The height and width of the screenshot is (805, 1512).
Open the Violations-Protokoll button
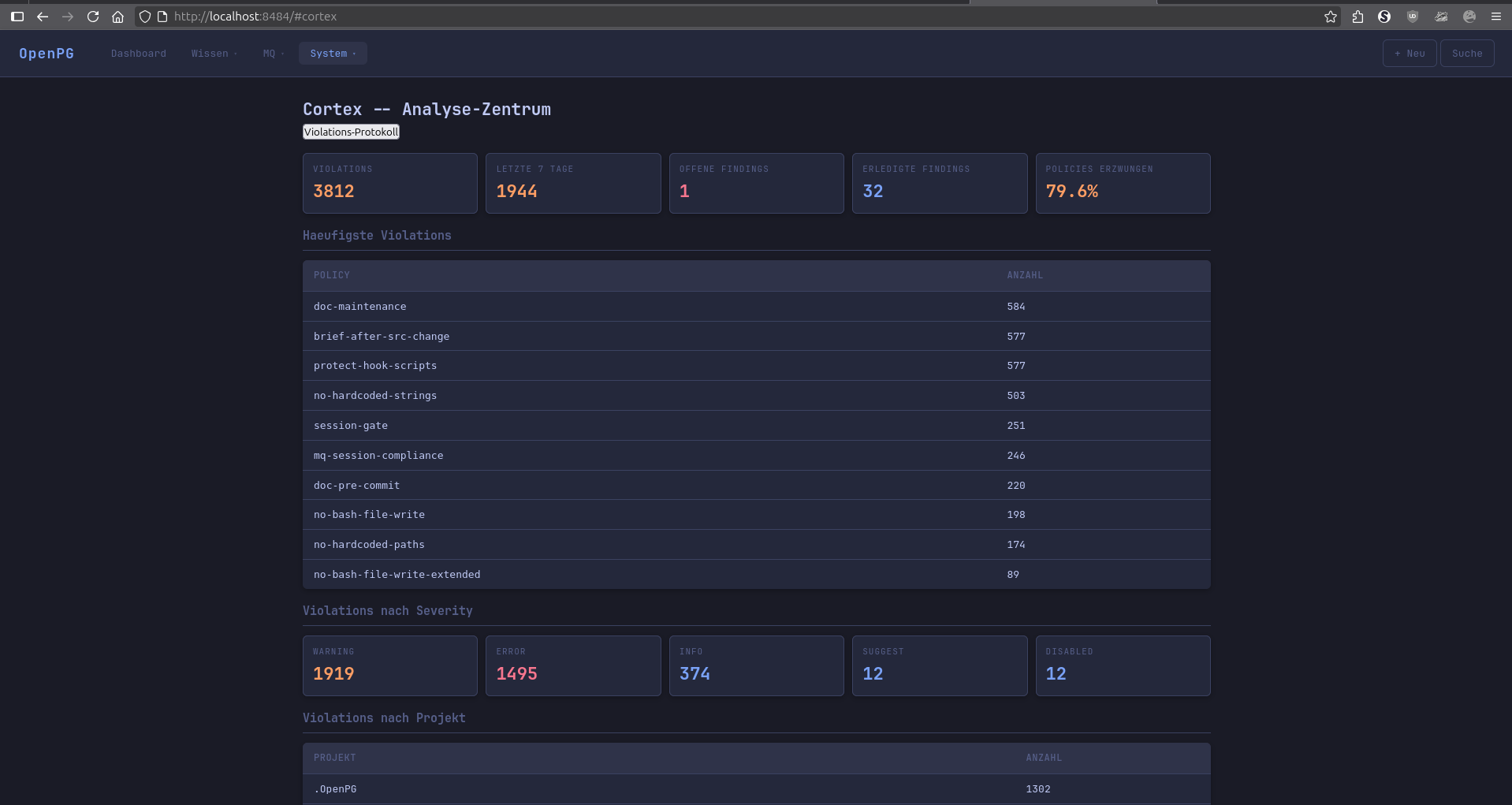pyautogui.click(x=351, y=132)
